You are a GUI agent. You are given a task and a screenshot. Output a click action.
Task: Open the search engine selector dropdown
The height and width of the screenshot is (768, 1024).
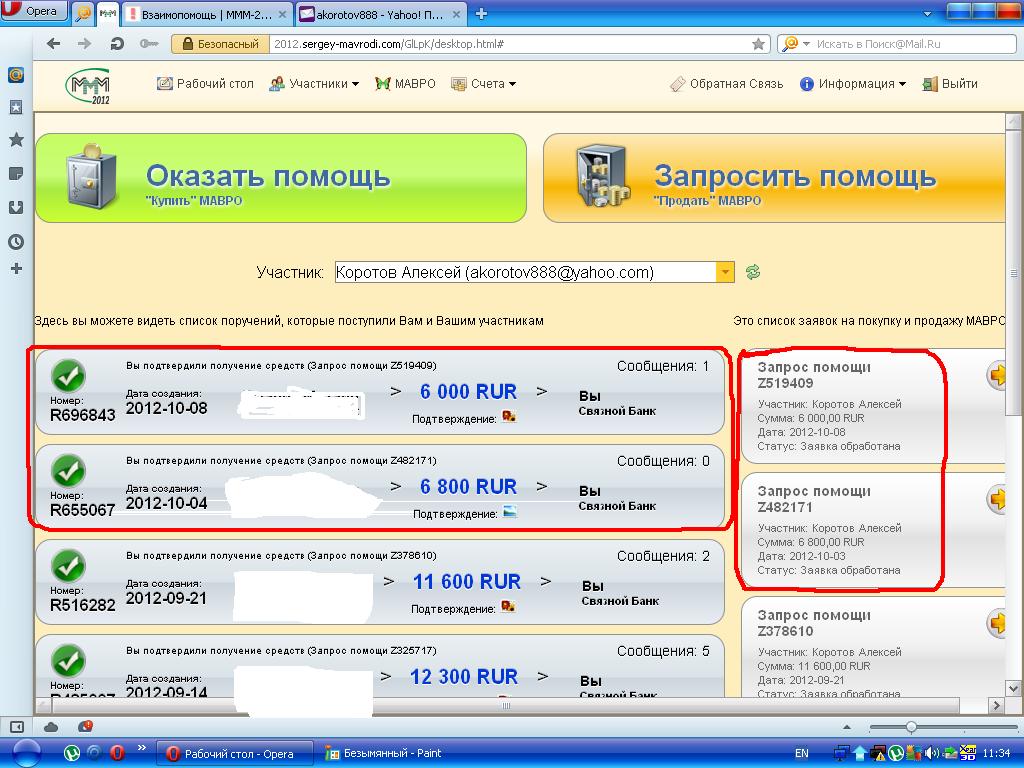[795, 44]
